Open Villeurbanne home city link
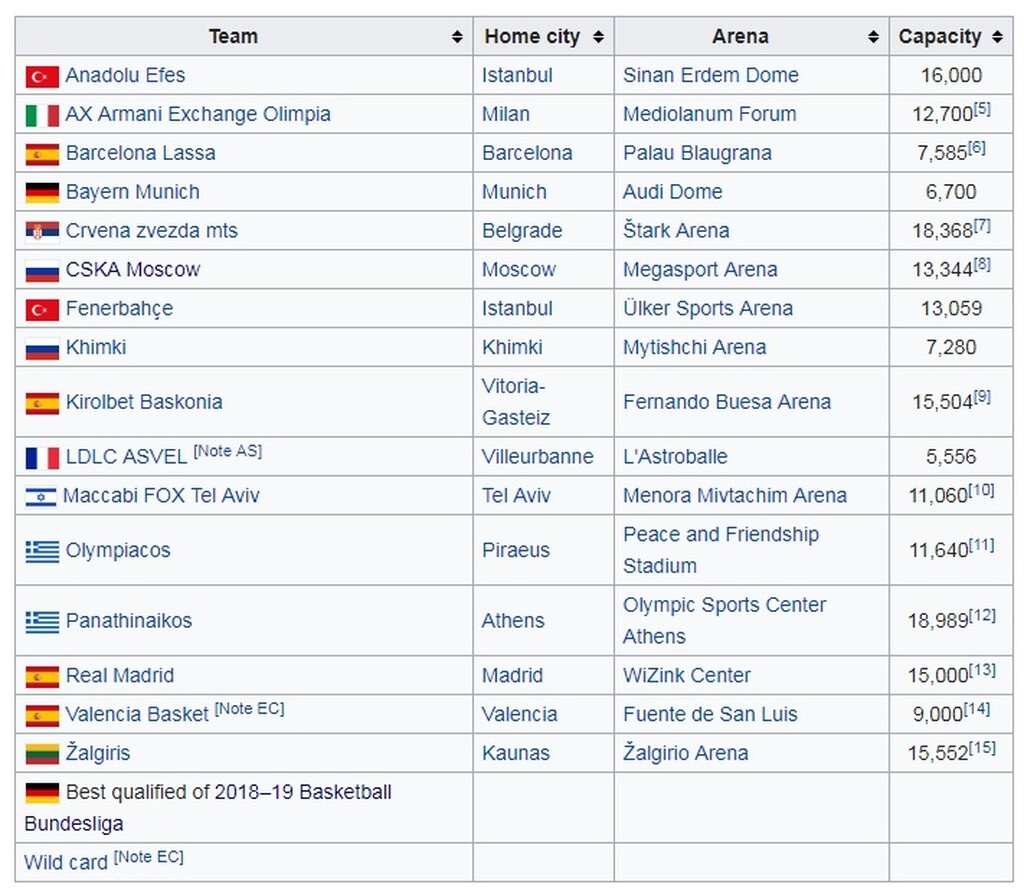1024x891 pixels. [537, 457]
